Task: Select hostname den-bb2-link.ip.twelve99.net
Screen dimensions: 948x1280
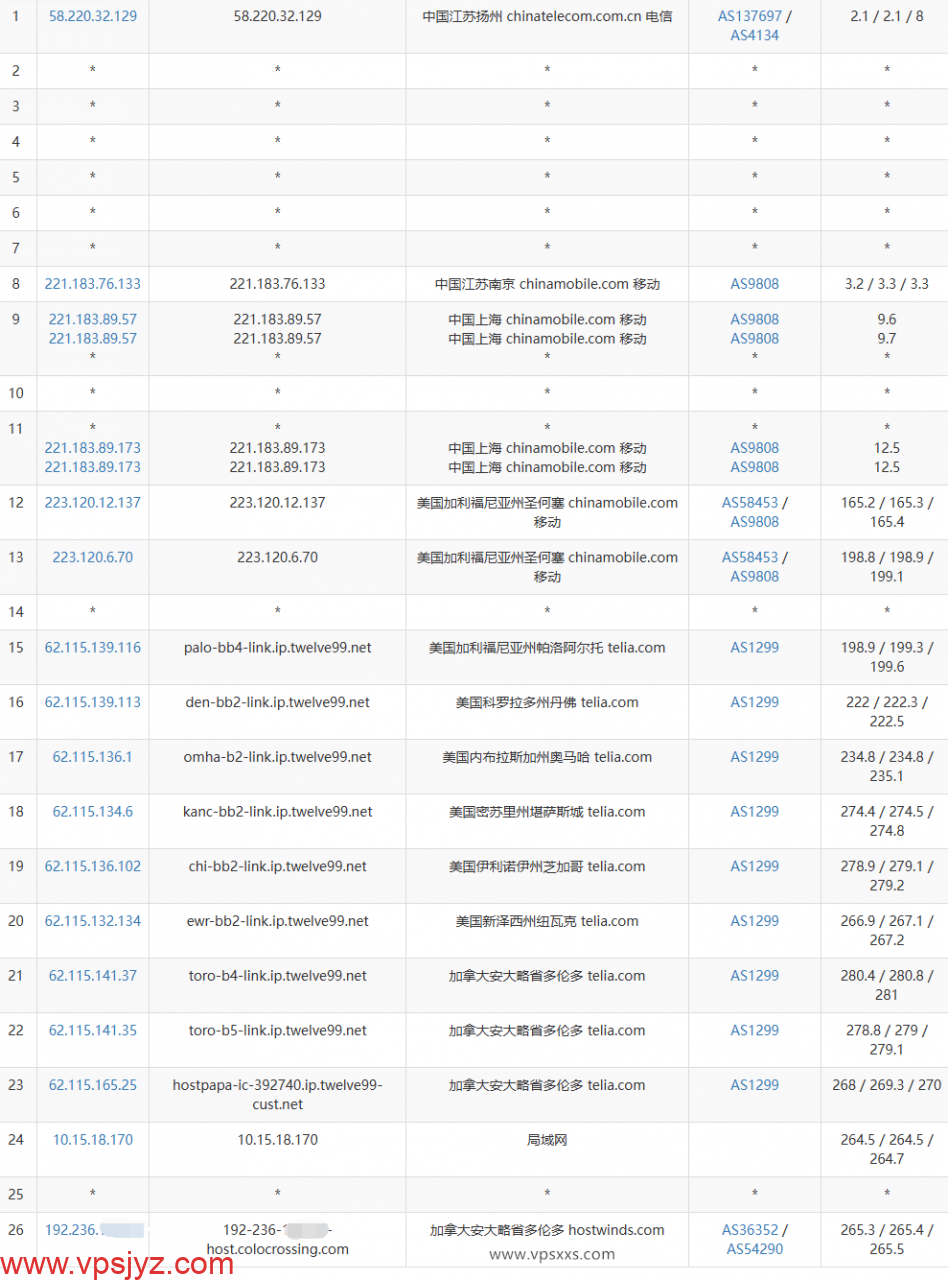Action: click(x=277, y=703)
